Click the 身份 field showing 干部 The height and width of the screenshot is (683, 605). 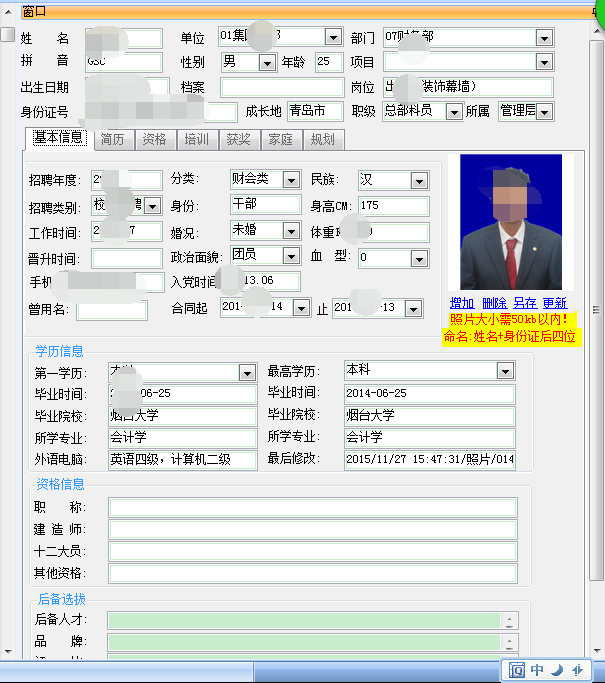point(265,204)
